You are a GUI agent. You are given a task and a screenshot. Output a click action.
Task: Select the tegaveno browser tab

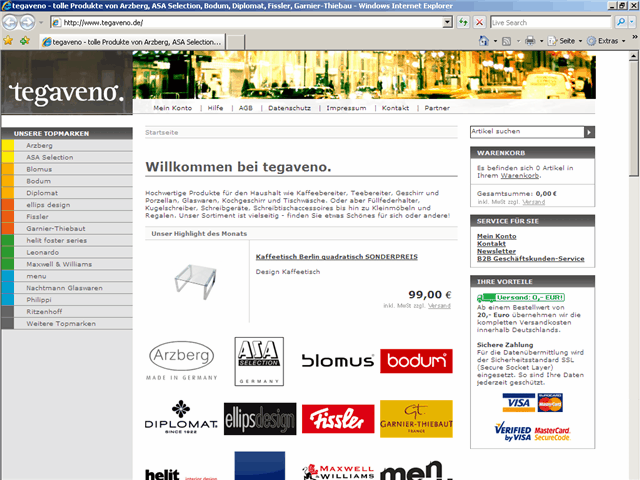pyautogui.click(x=132, y=42)
